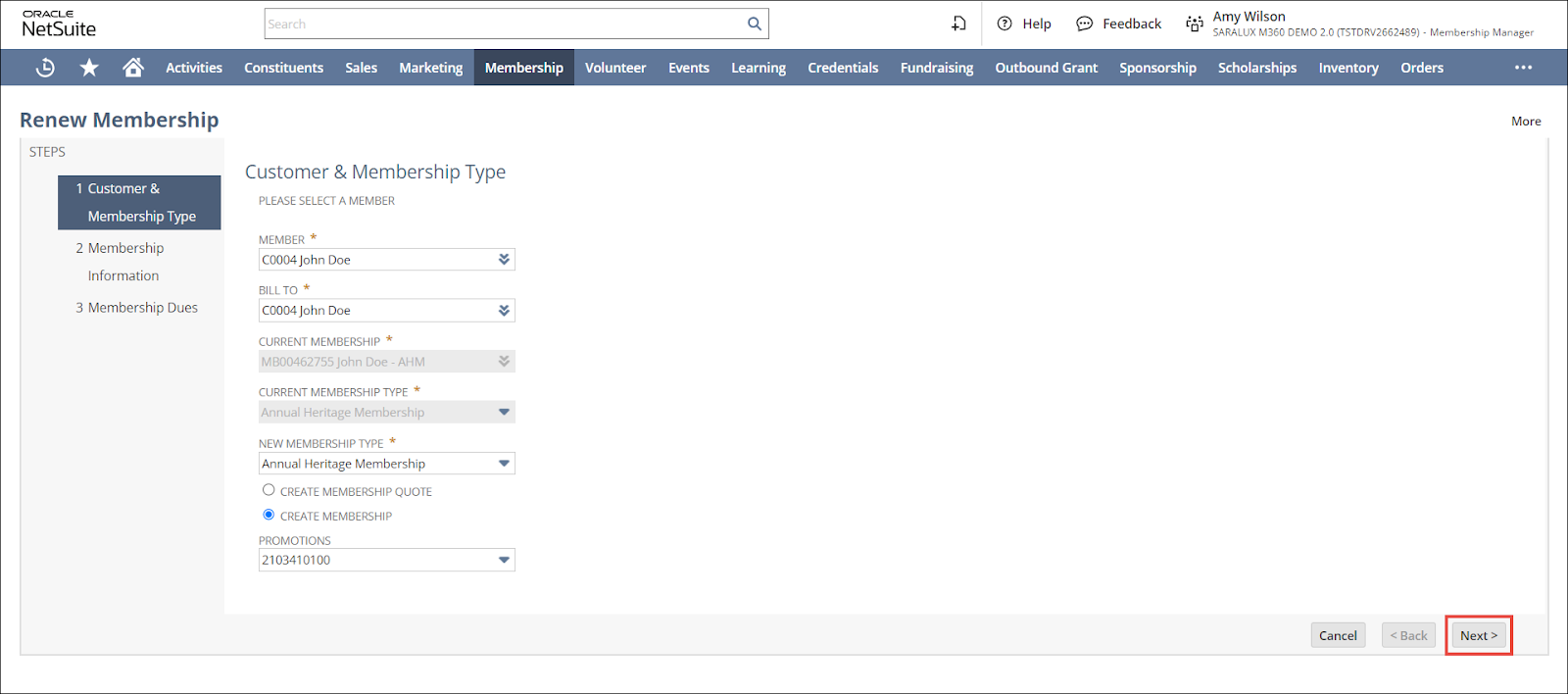Click the Help question mark icon
This screenshot has width=1568, height=694.
(1004, 24)
